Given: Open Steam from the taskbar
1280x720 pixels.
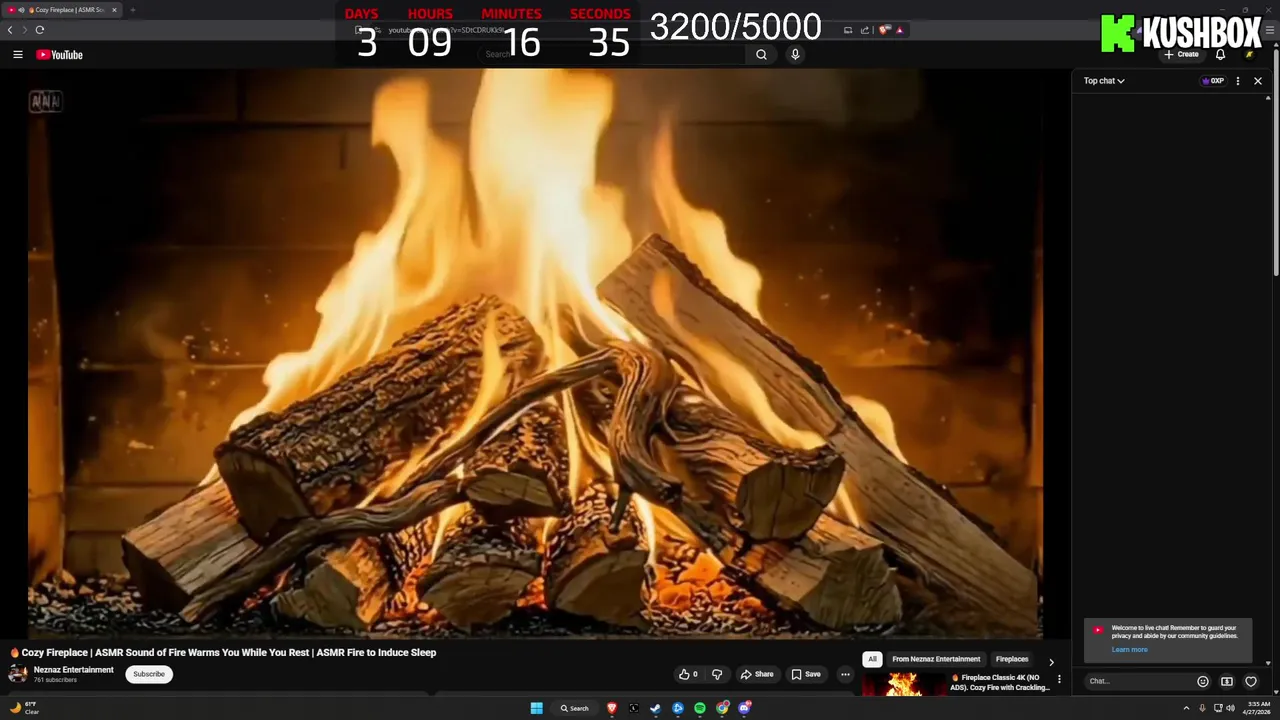Looking at the screenshot, I should (655, 708).
